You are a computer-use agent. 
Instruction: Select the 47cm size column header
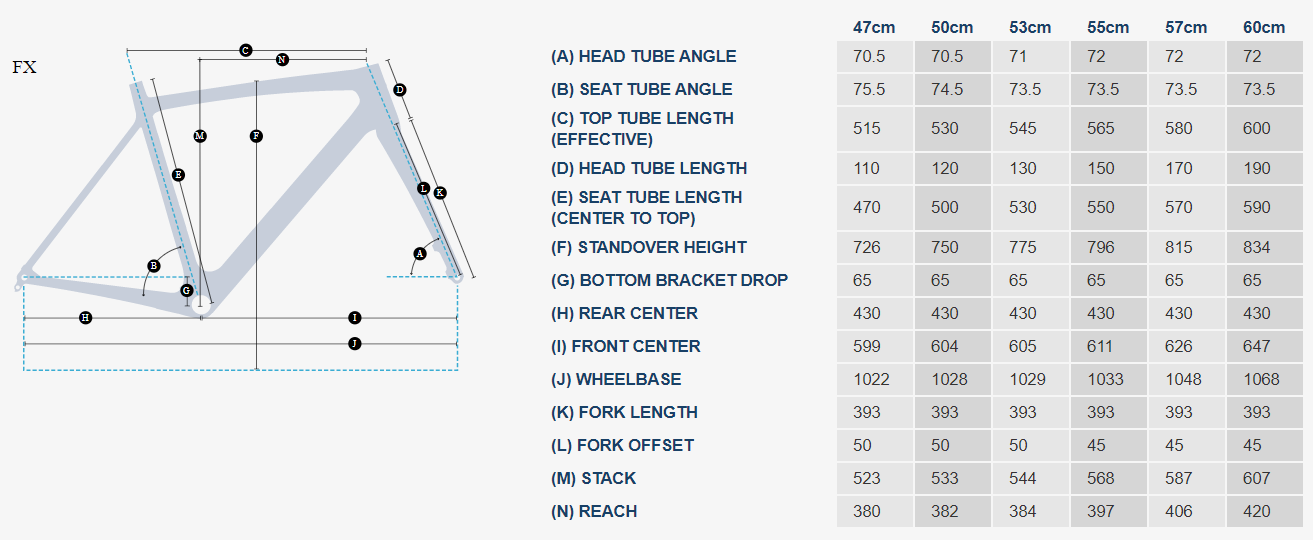(874, 27)
